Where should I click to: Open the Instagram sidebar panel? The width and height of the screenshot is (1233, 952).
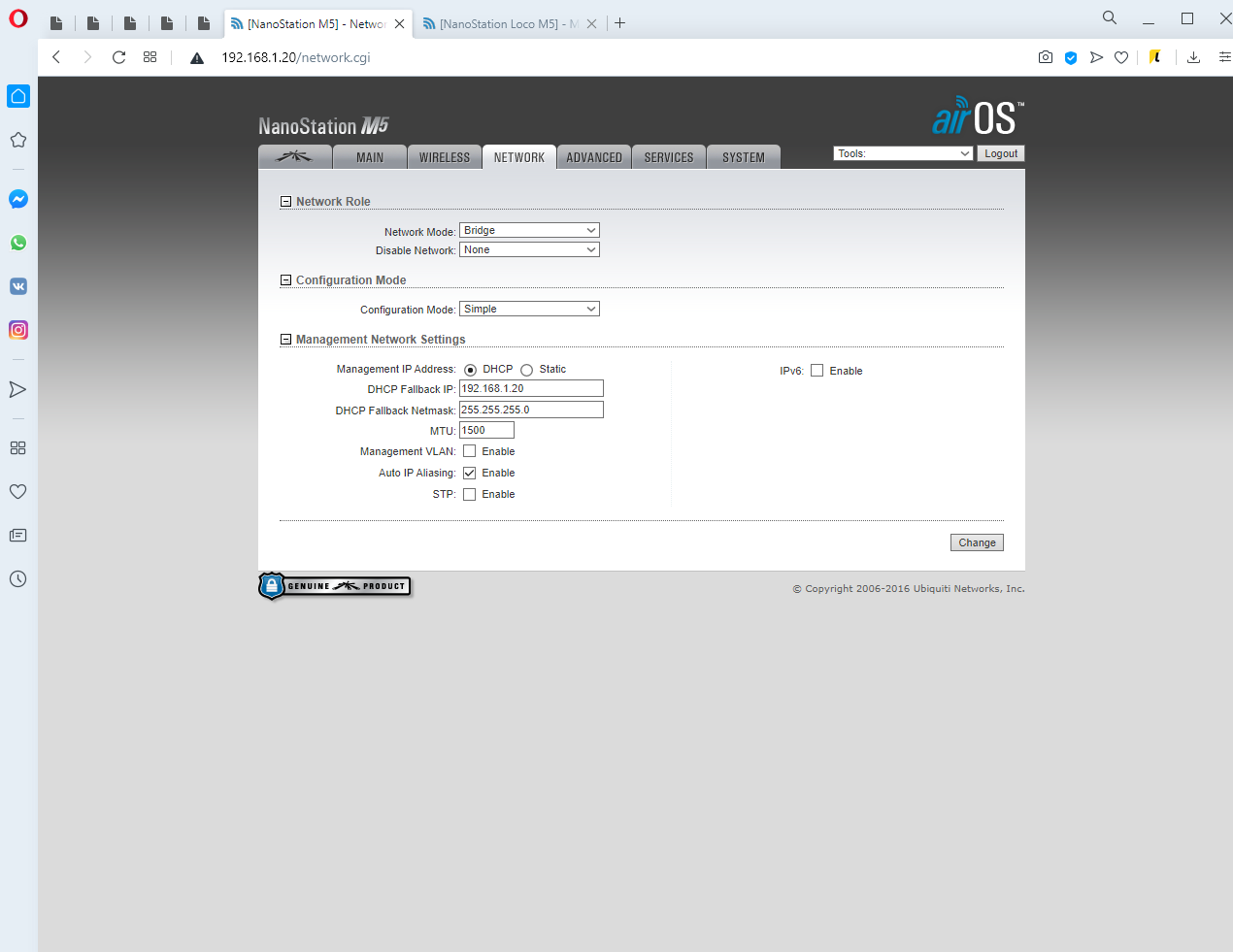pyautogui.click(x=18, y=330)
